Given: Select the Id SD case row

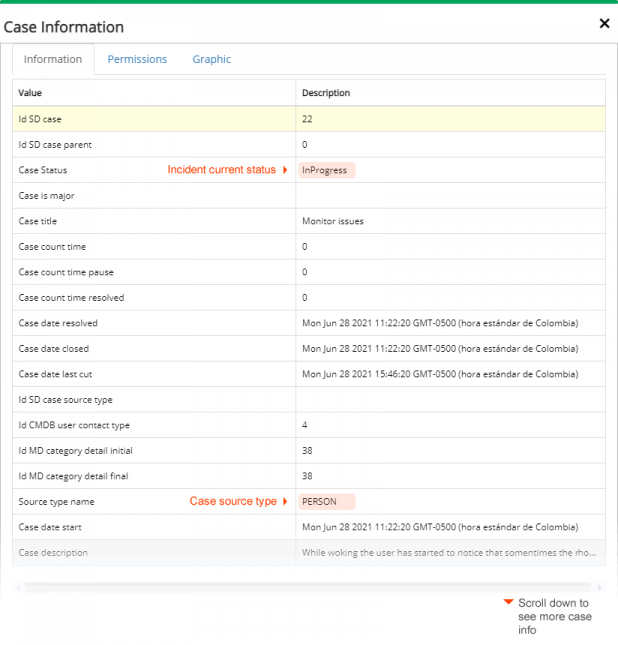Looking at the screenshot, I should [x=309, y=119].
